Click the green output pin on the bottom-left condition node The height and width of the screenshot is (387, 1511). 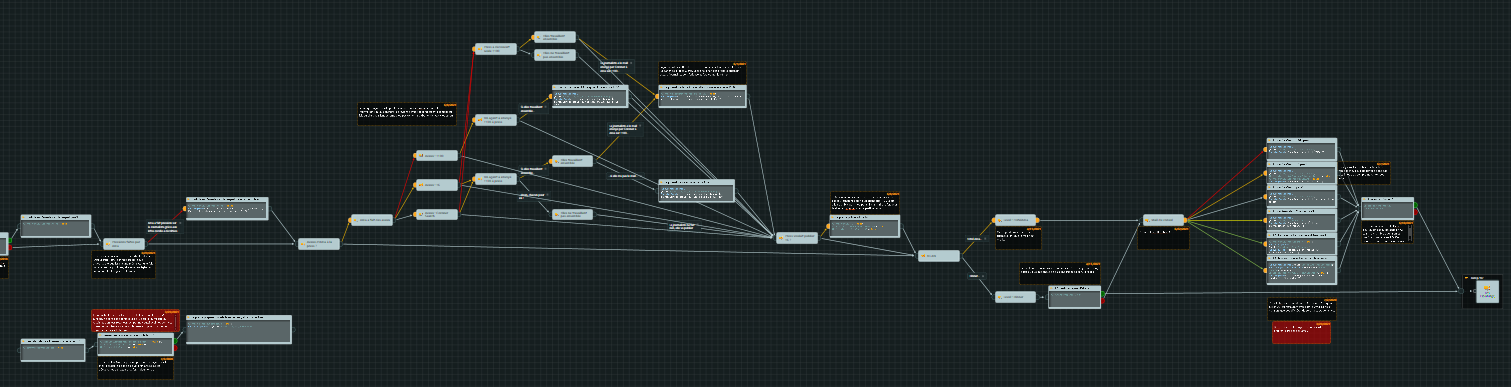(x=176, y=340)
